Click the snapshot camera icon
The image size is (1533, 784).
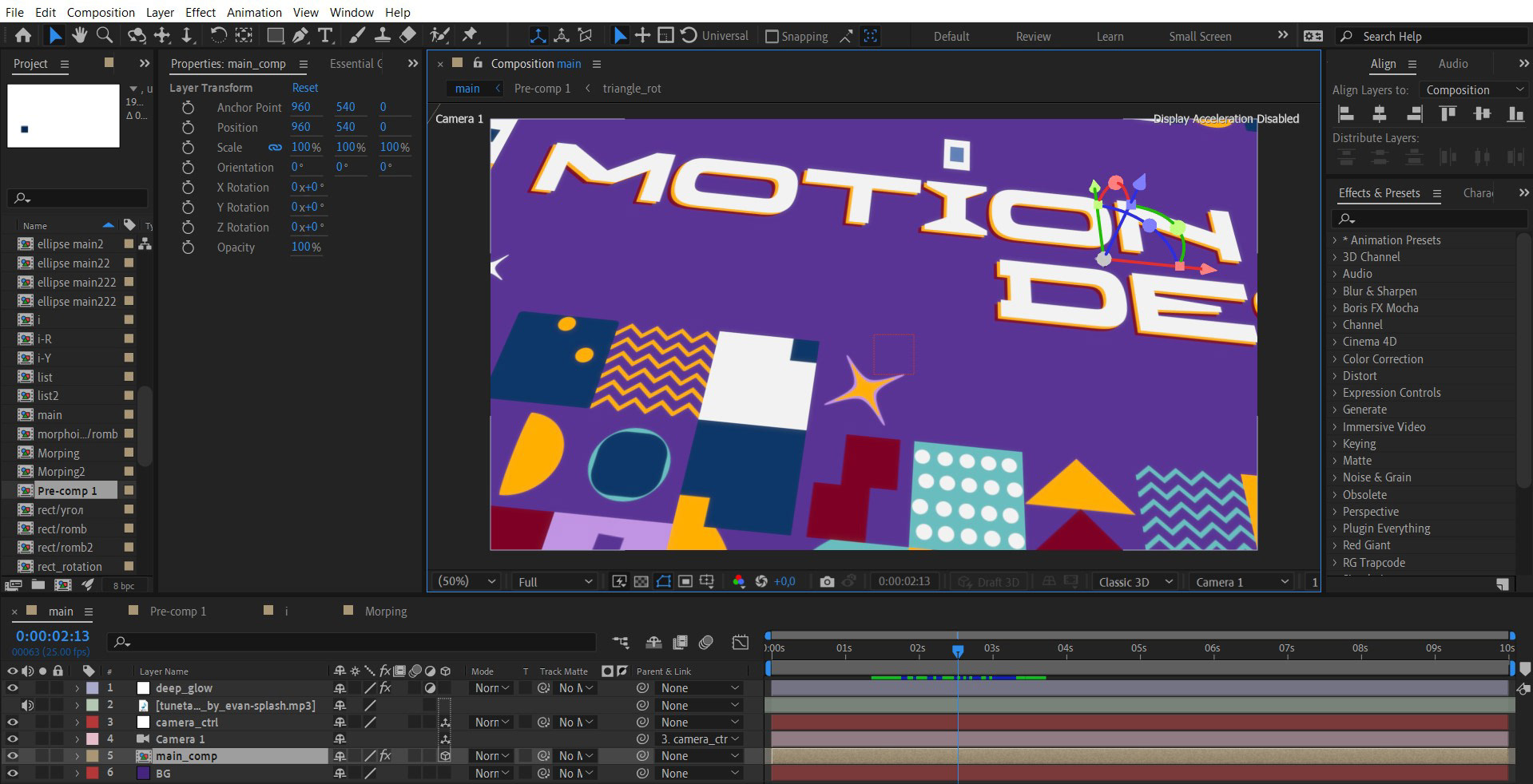(827, 582)
